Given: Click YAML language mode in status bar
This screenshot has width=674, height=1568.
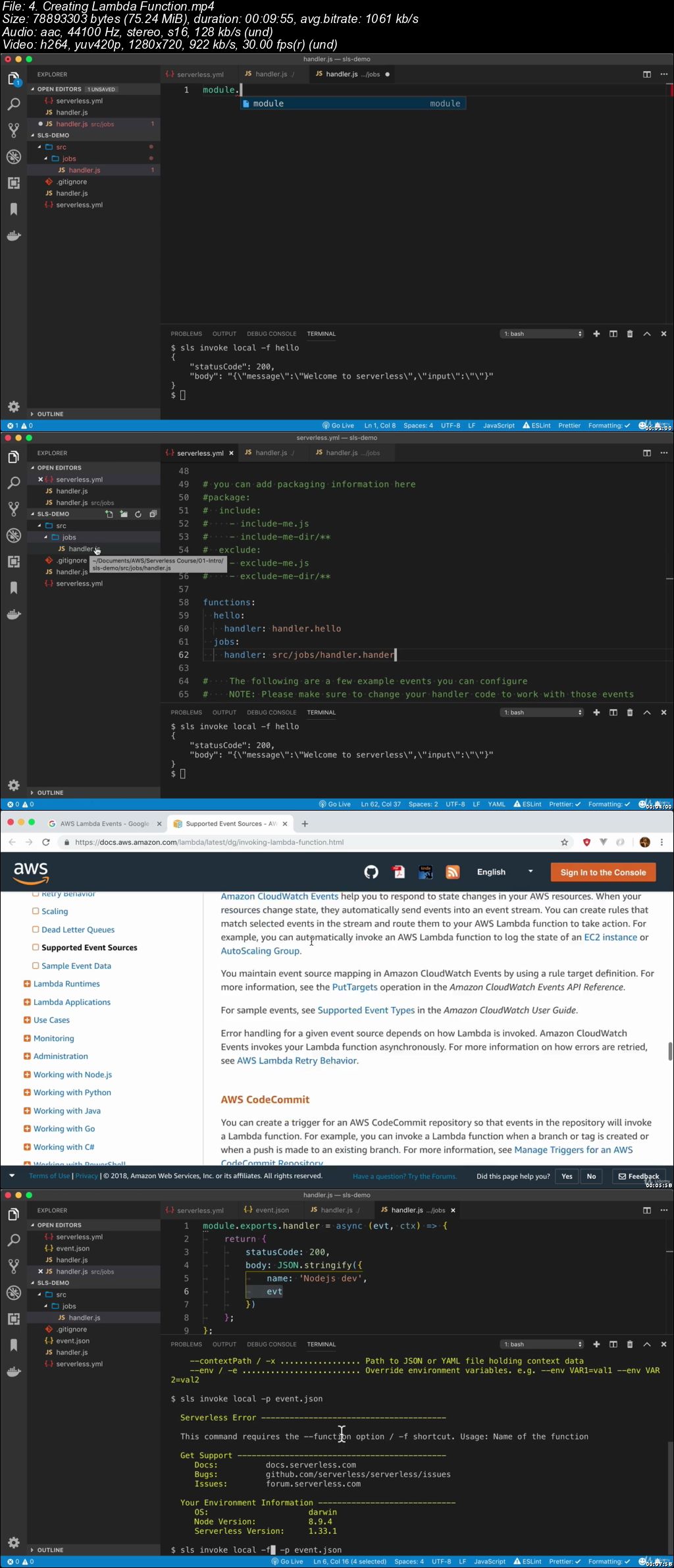Looking at the screenshot, I should [x=496, y=804].
